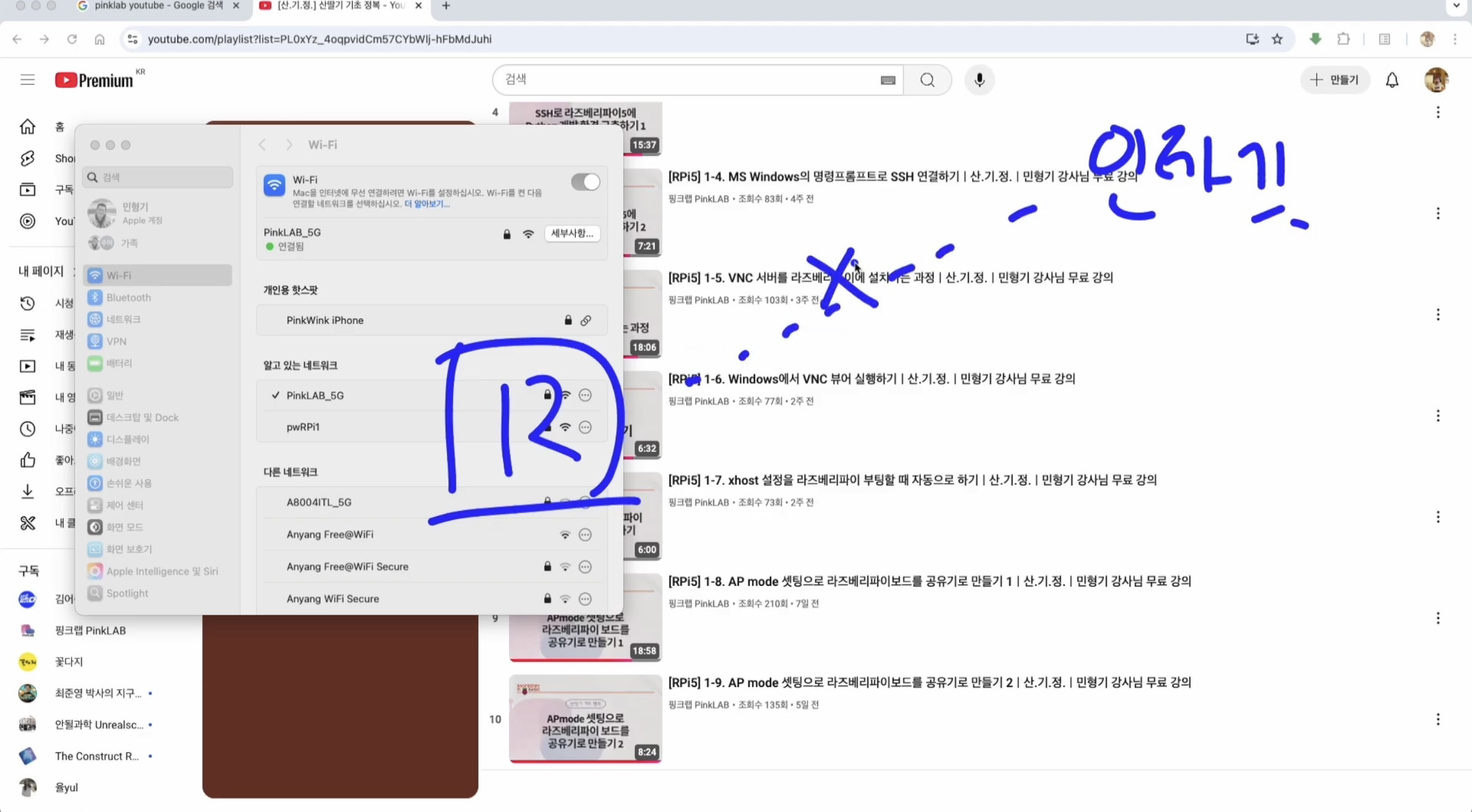Open APmode 공유기로 만들기 2 thumbnail
The width and height of the screenshot is (1472, 812).
coord(585,718)
